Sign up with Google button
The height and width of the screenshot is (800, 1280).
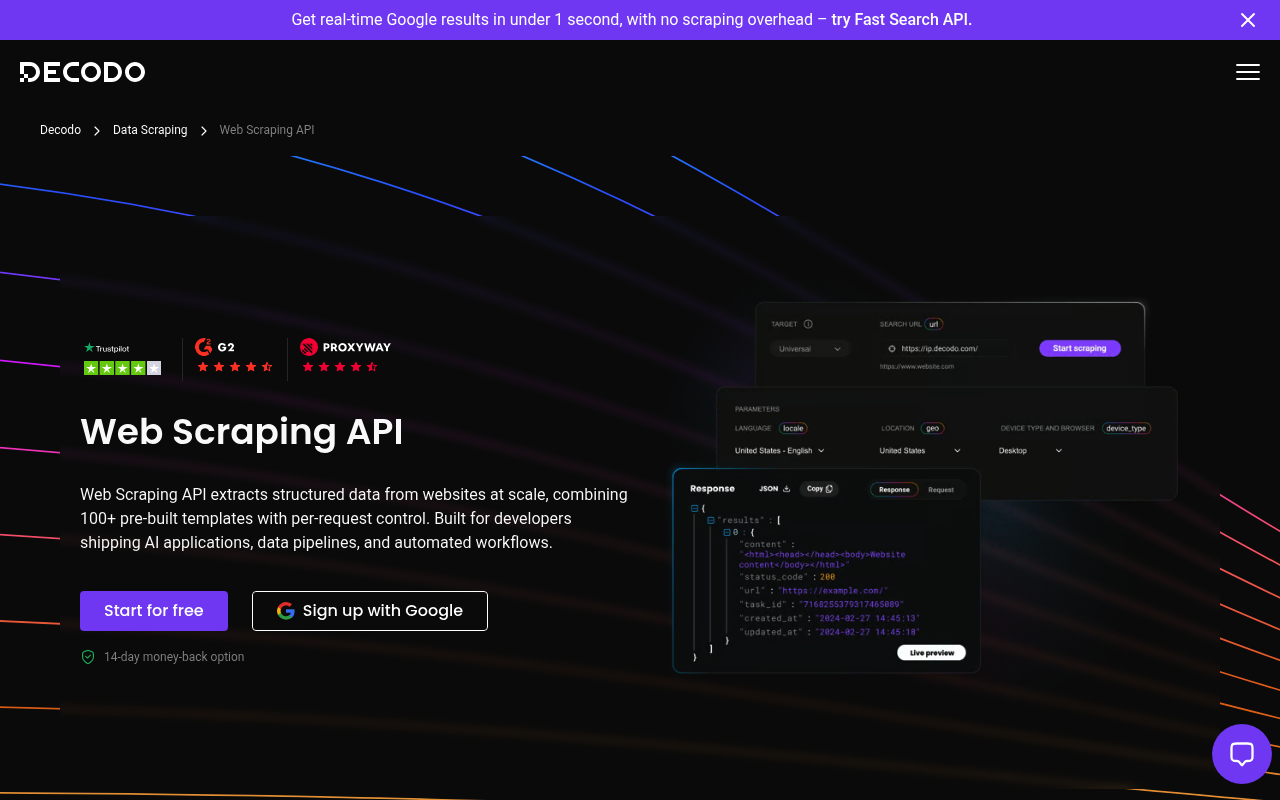[x=370, y=611]
